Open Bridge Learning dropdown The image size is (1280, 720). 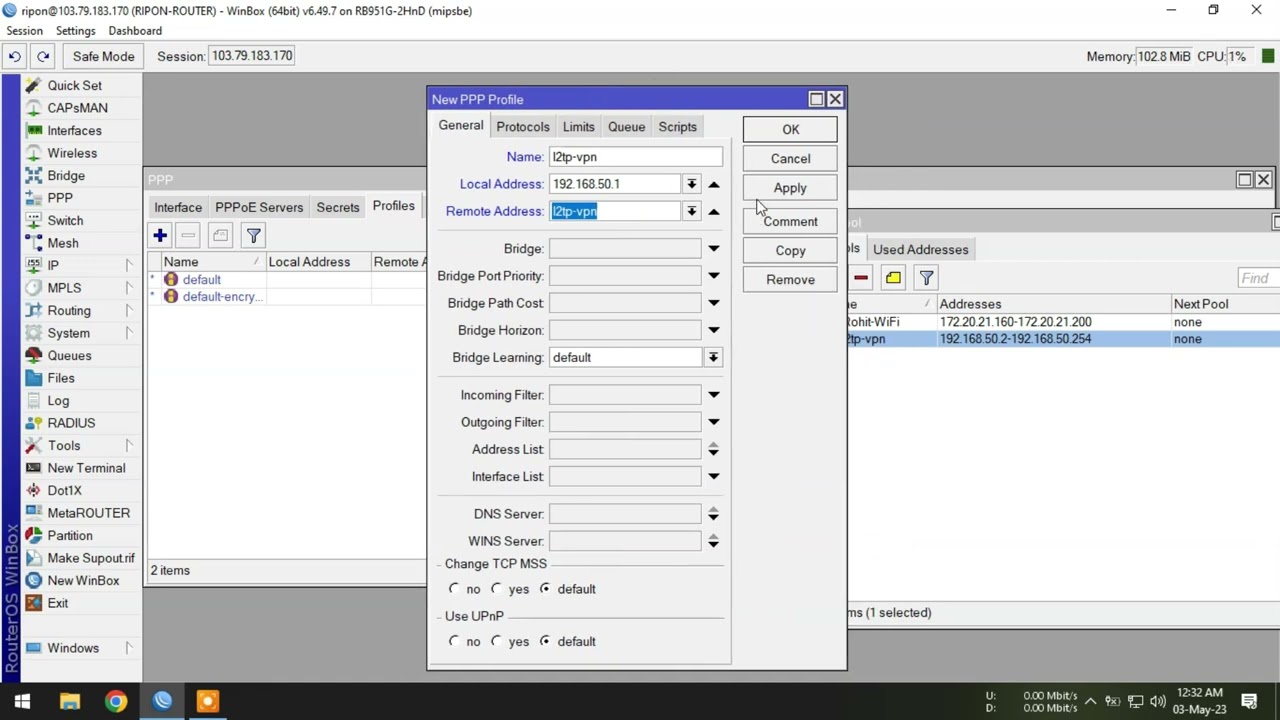pos(713,357)
